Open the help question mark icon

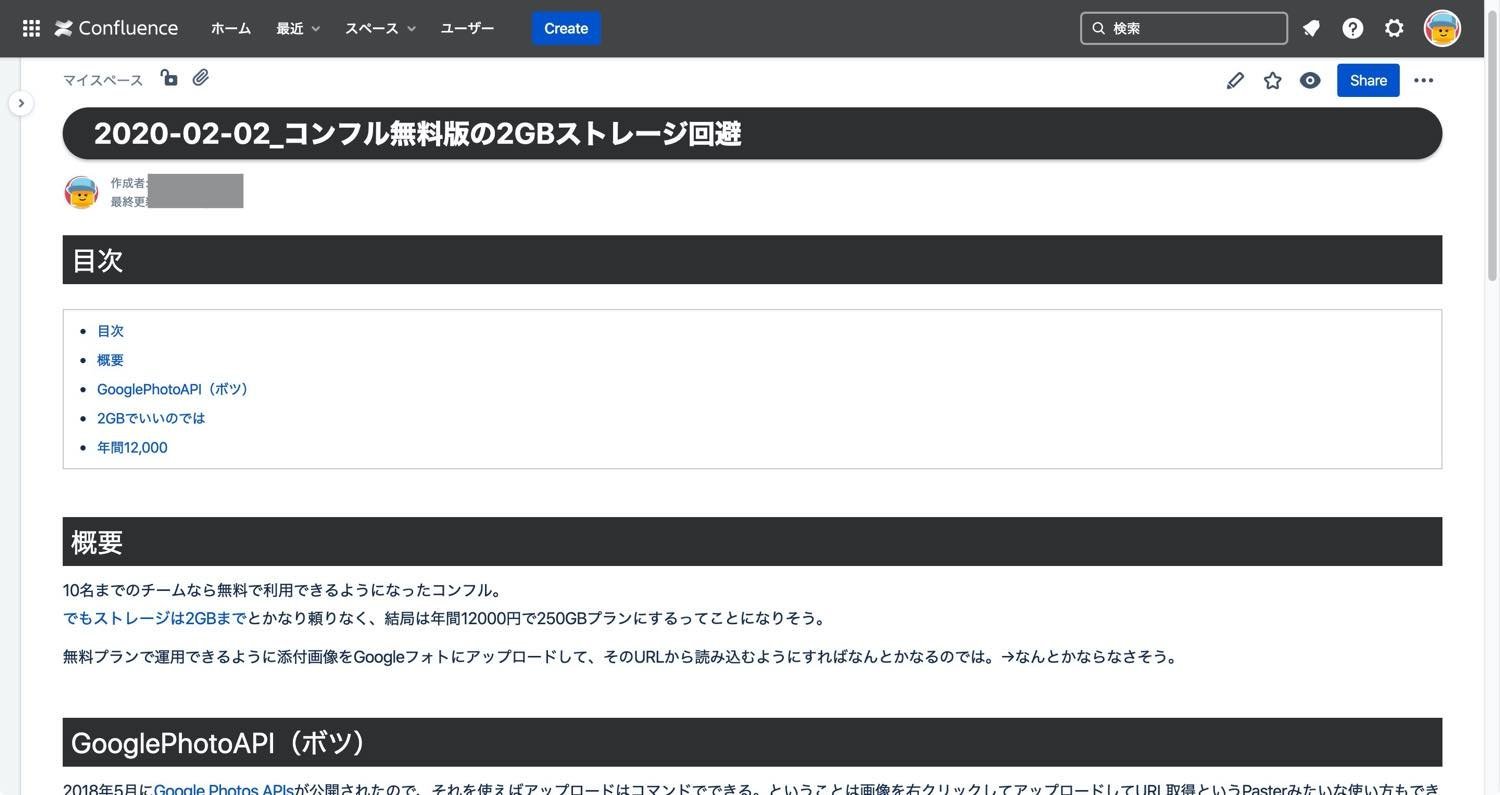point(1353,28)
